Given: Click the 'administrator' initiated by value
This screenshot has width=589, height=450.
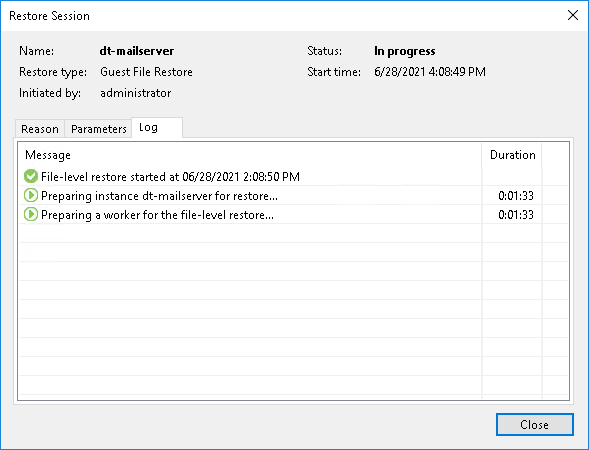Looking at the screenshot, I should [x=136, y=93].
